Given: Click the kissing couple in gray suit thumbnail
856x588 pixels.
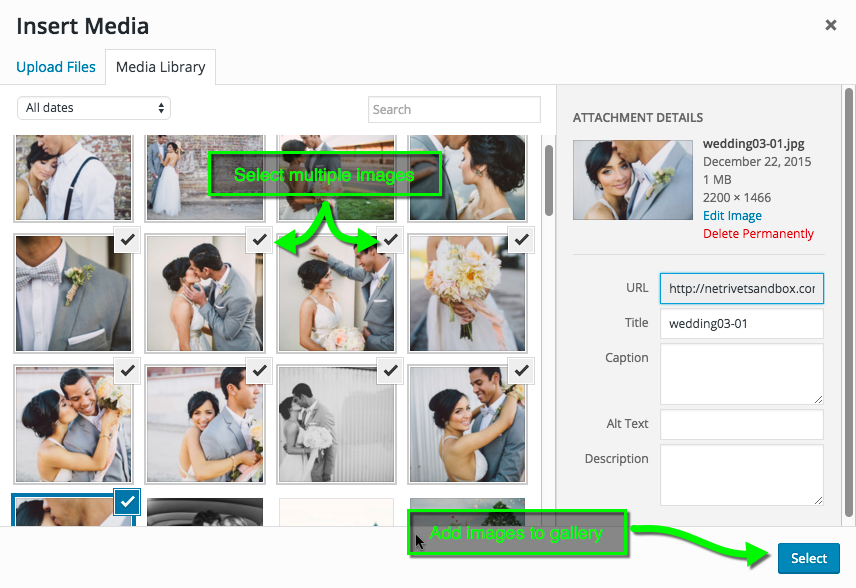Looking at the screenshot, I should click(205, 293).
